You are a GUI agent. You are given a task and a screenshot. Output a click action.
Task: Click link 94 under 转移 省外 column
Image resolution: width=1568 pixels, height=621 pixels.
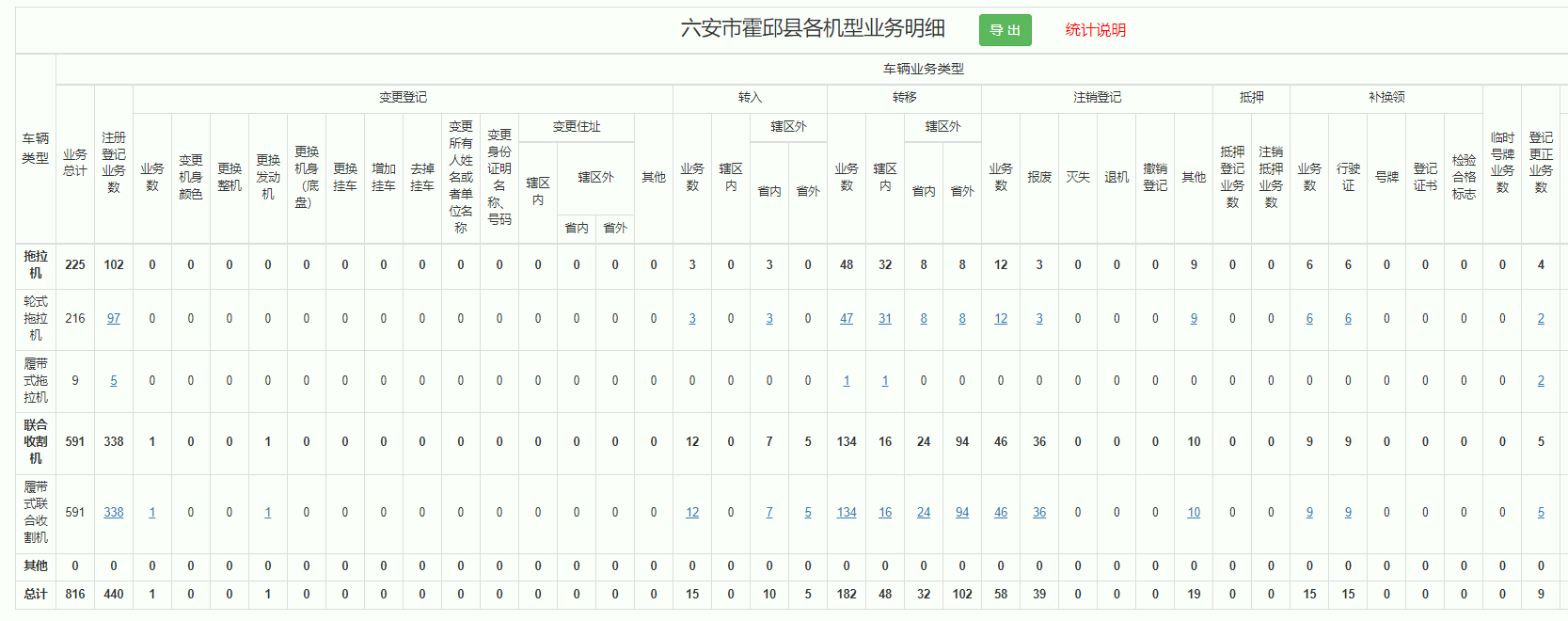click(x=962, y=513)
